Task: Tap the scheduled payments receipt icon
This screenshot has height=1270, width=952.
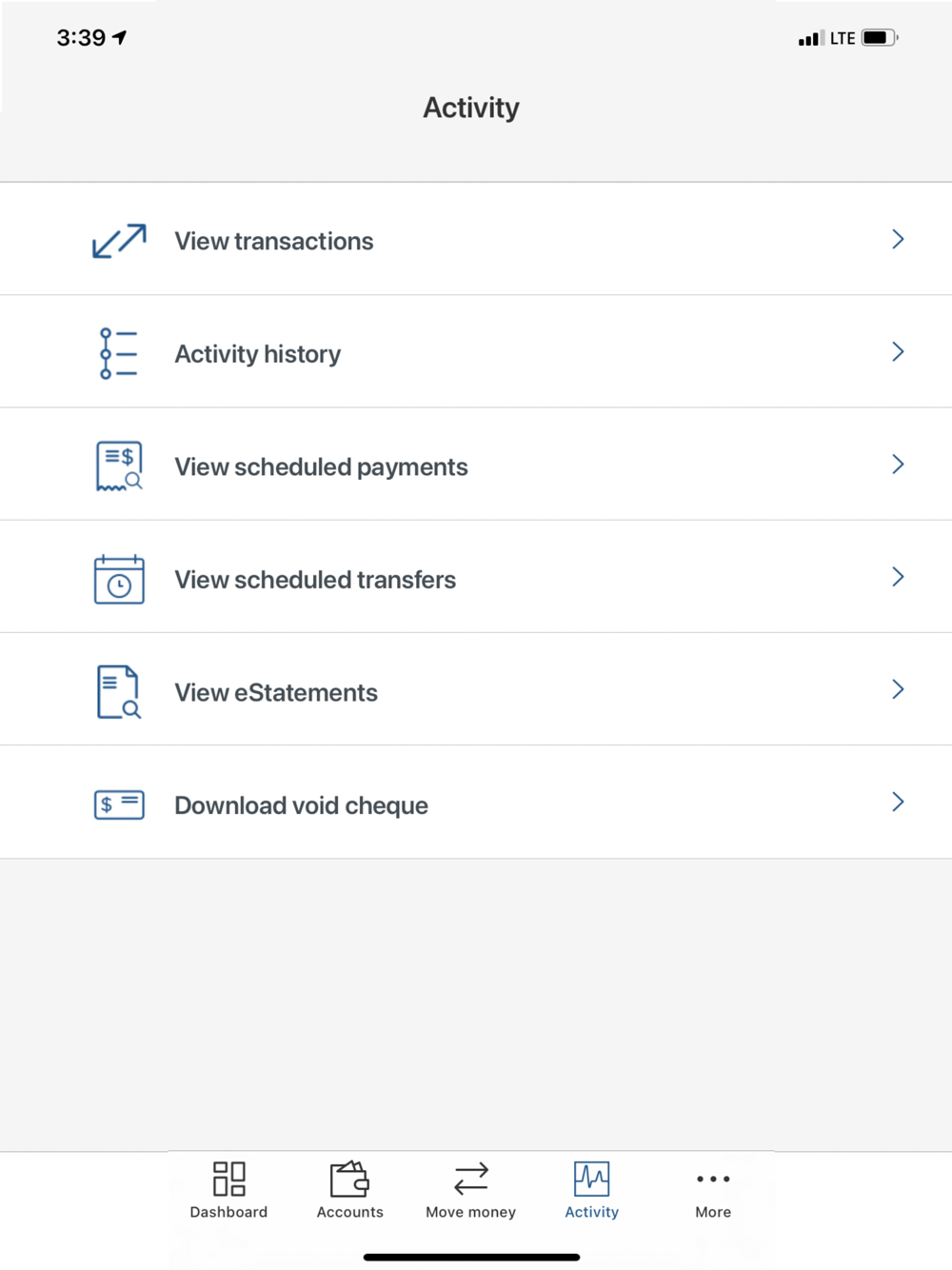Action: (119, 466)
